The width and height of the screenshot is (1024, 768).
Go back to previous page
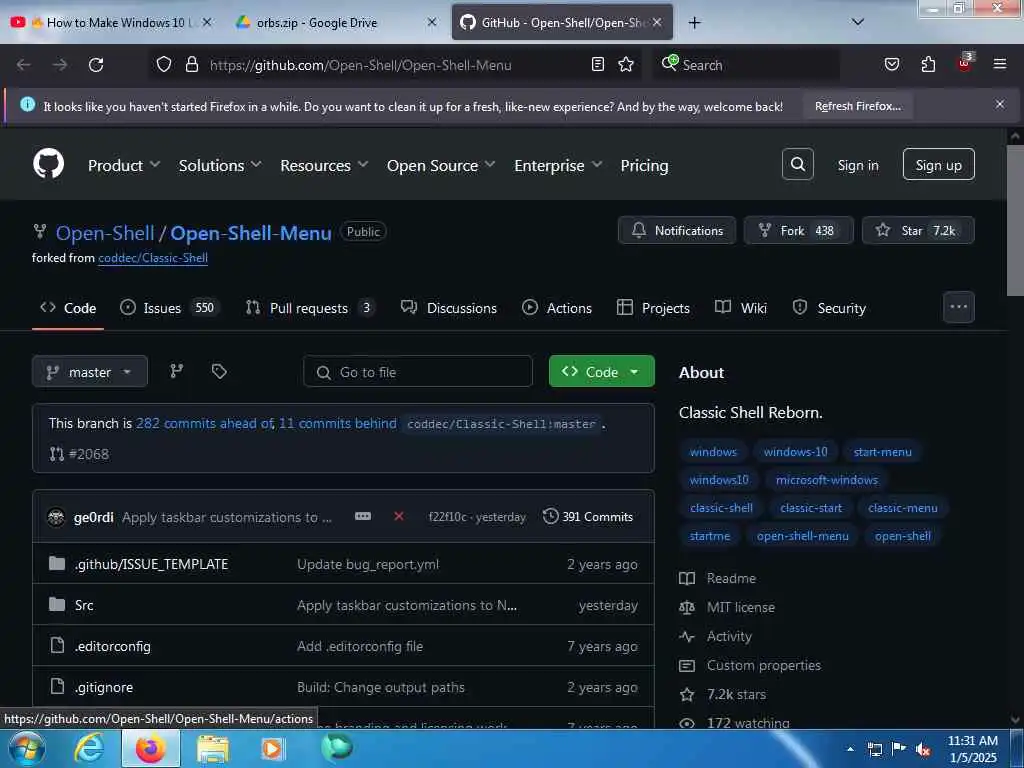[24, 65]
